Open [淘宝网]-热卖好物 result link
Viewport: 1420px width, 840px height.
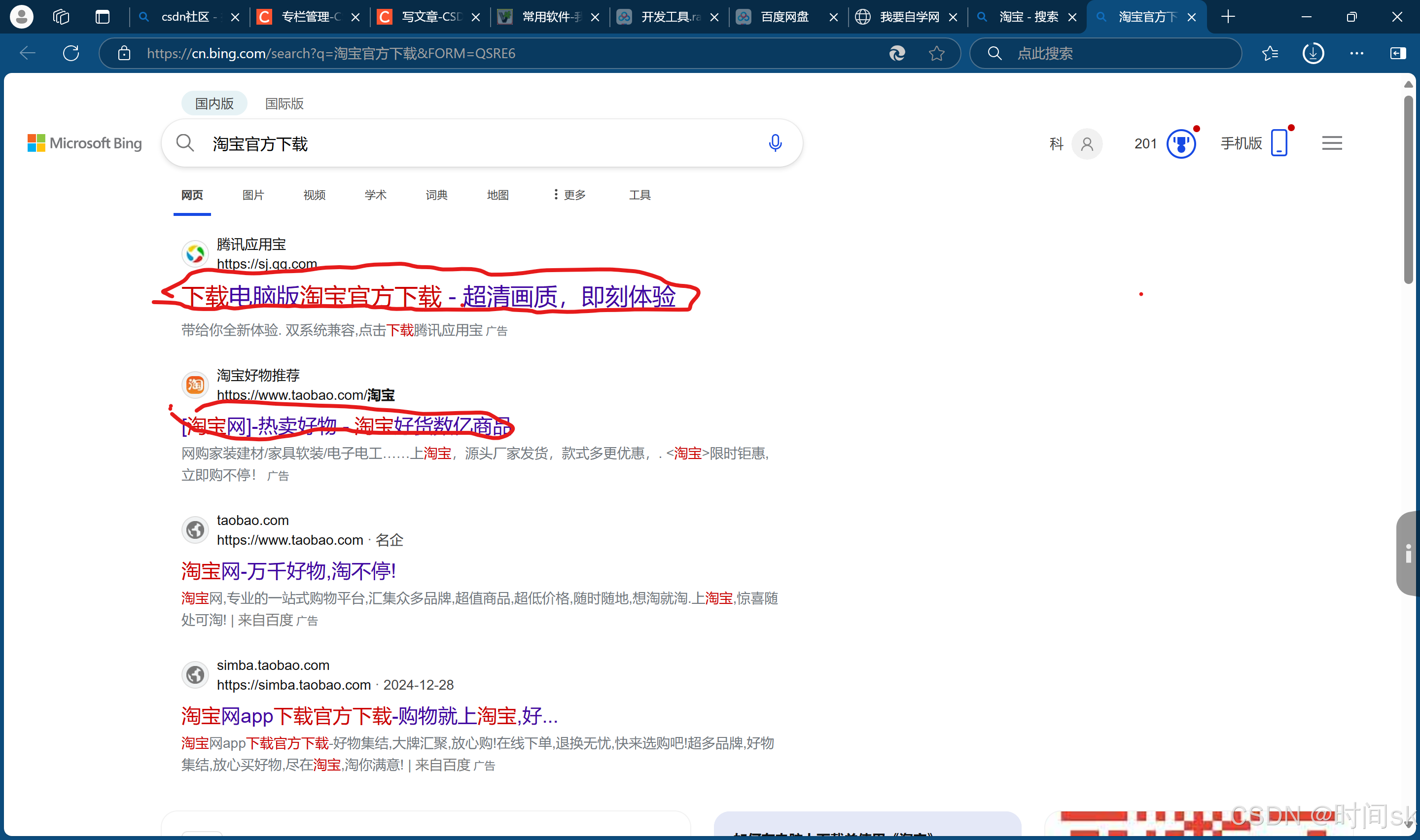coord(346,425)
